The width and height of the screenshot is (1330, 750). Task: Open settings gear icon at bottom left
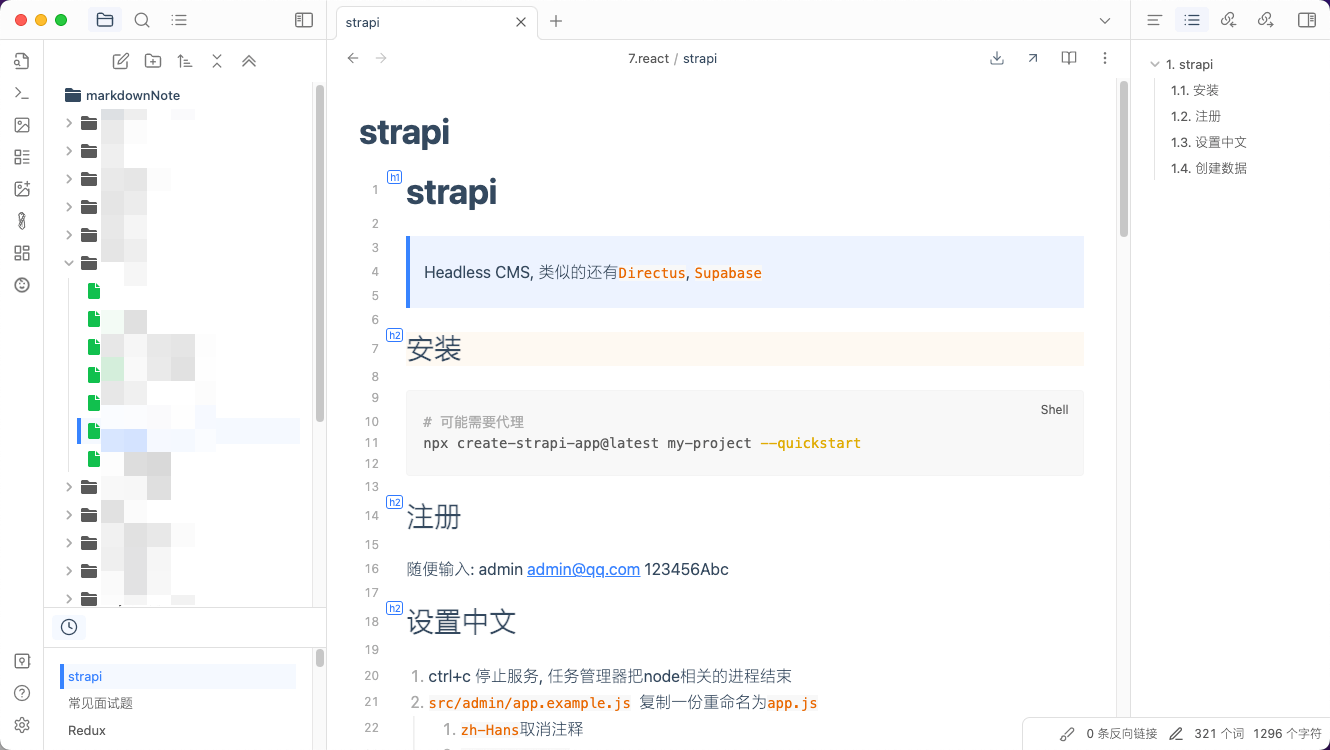[22, 725]
